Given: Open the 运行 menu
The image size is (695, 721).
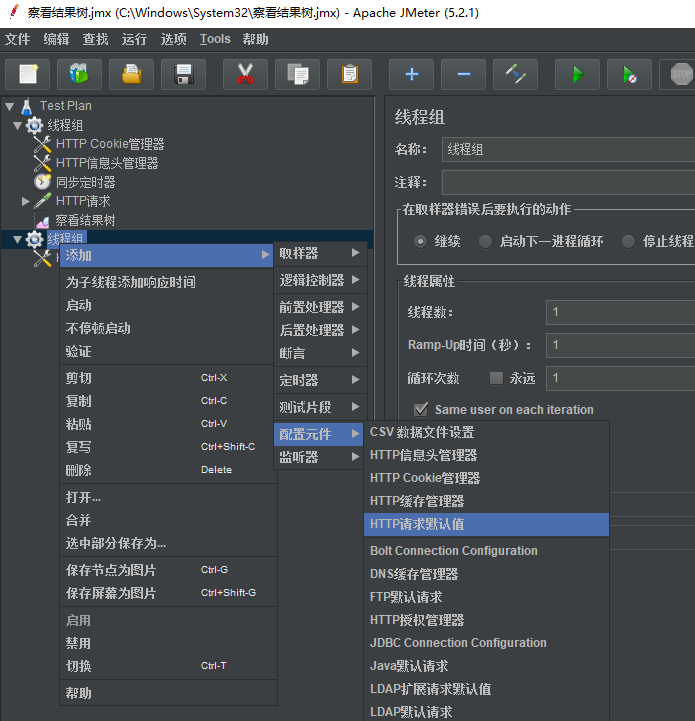Looking at the screenshot, I should 134,40.
